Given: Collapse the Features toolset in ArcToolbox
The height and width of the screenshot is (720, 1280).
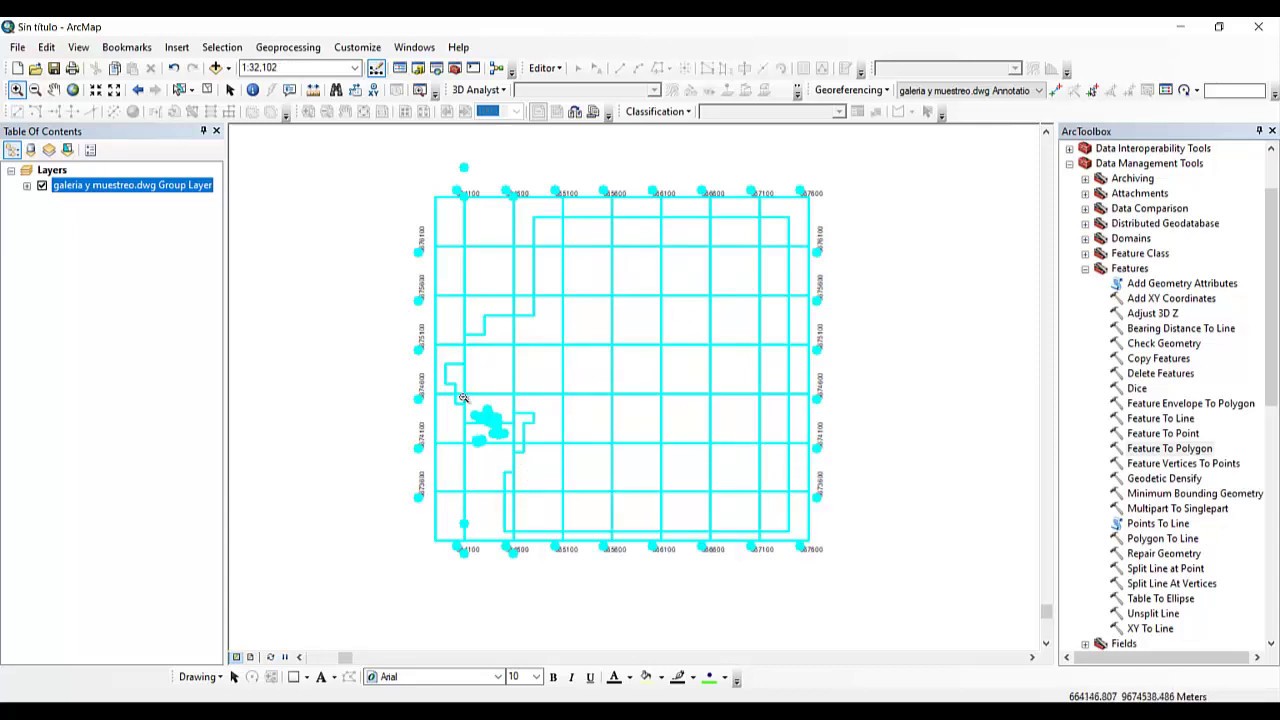Looking at the screenshot, I should (1085, 269).
